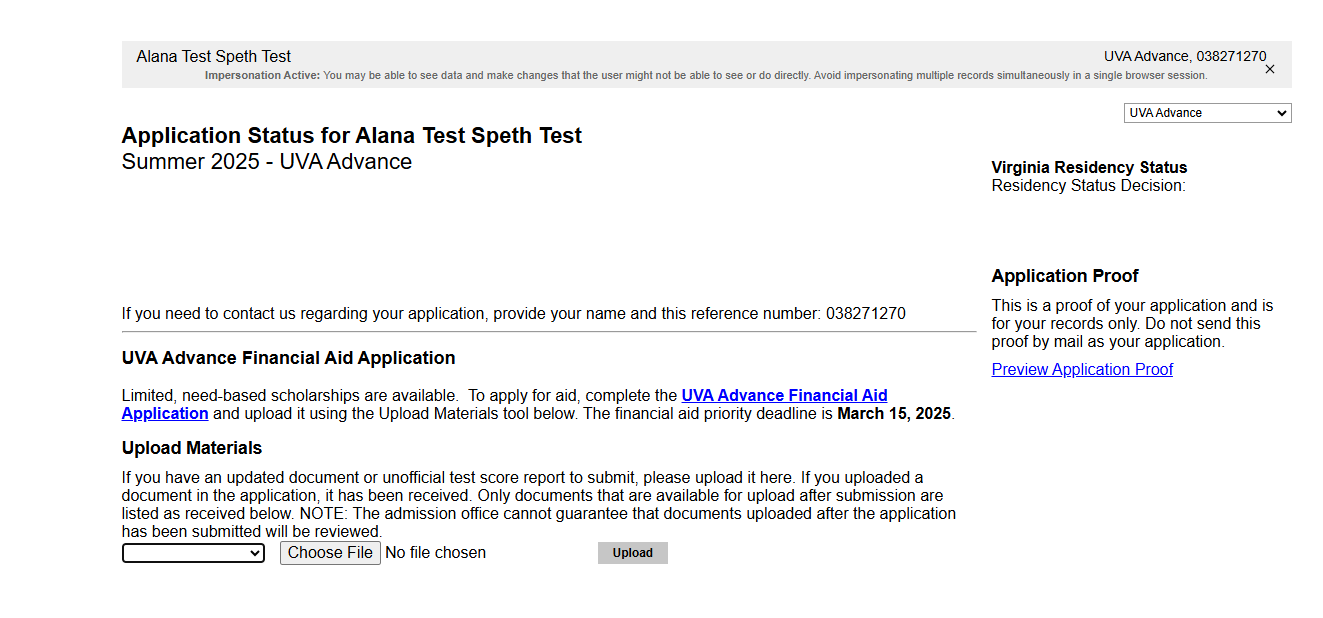Open the UVA Advance Financial Aid Application link
The image size is (1323, 618).
pyautogui.click(x=505, y=404)
